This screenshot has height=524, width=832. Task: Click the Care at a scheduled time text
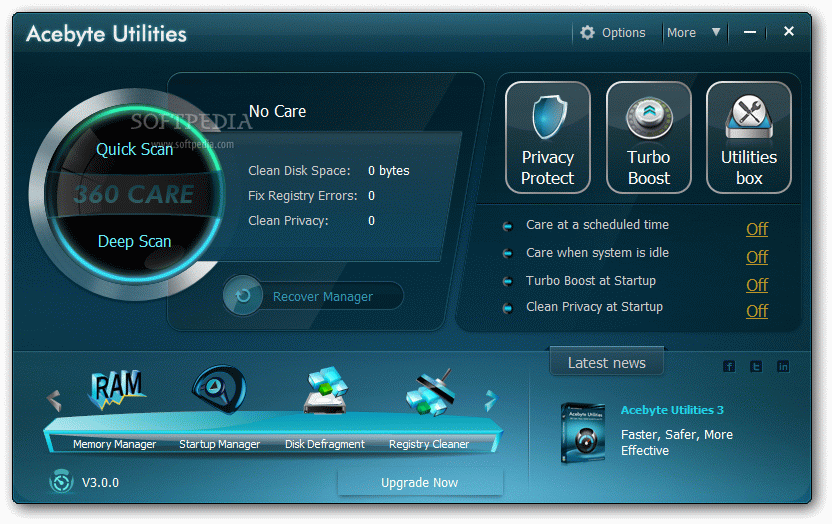click(597, 225)
